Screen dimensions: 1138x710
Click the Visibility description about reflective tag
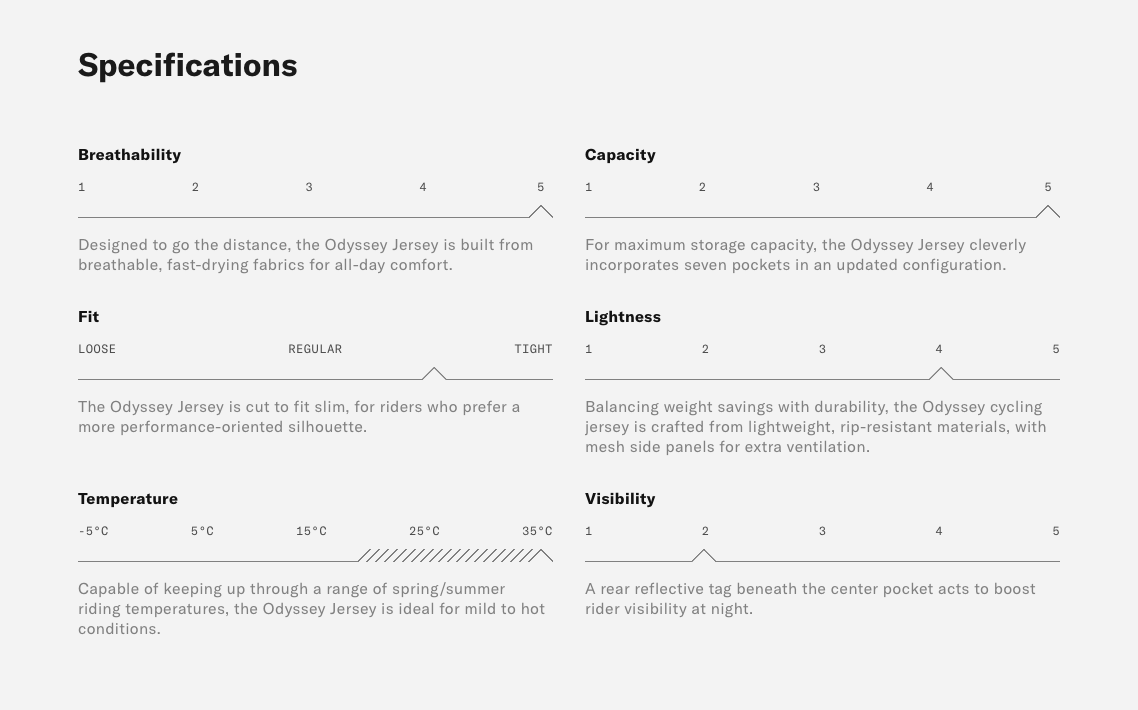810,599
